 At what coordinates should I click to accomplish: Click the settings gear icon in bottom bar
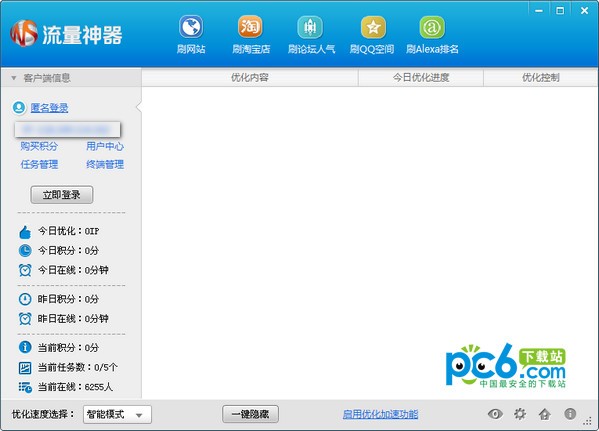coord(520,414)
